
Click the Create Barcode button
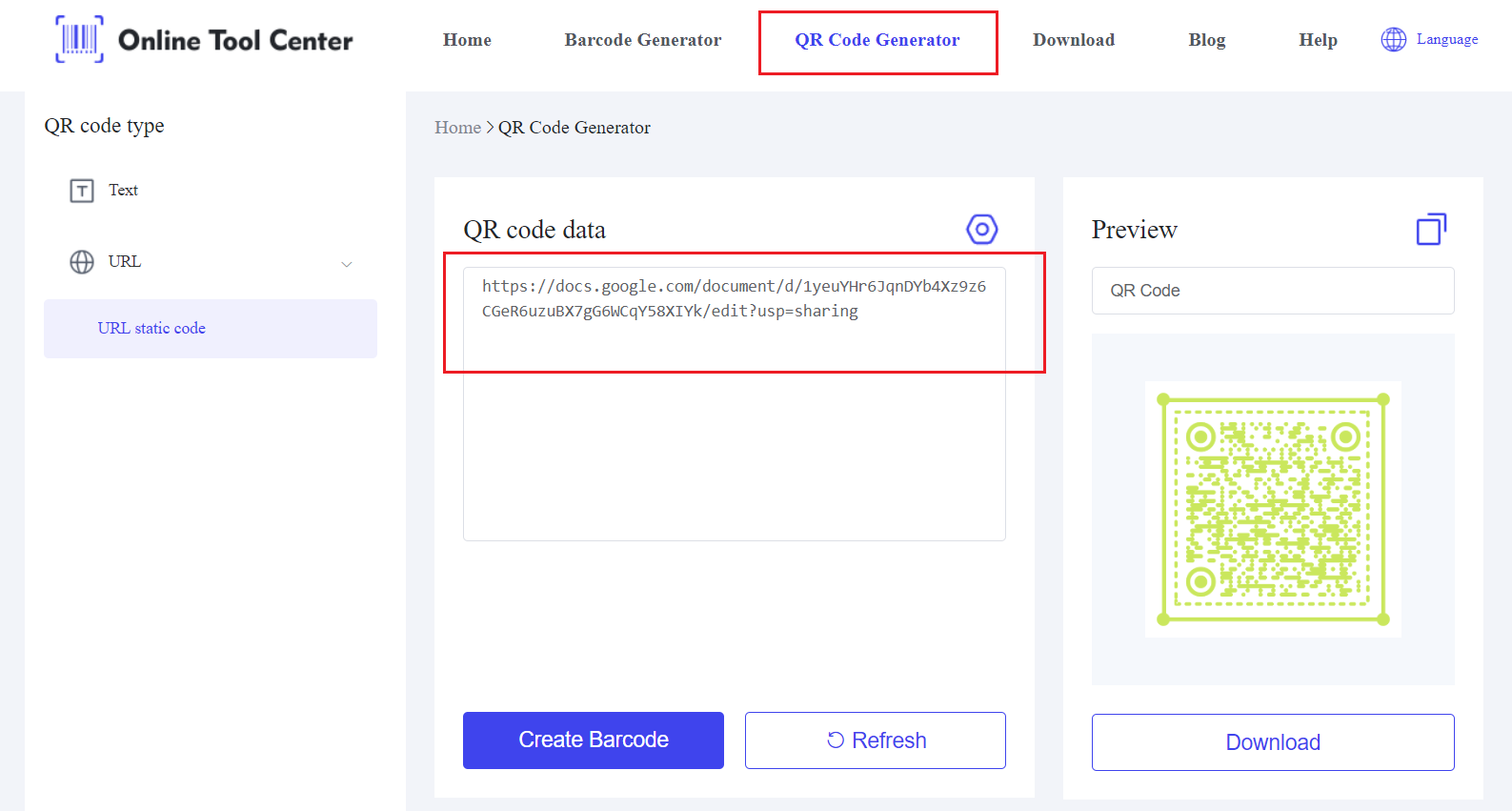click(x=594, y=740)
